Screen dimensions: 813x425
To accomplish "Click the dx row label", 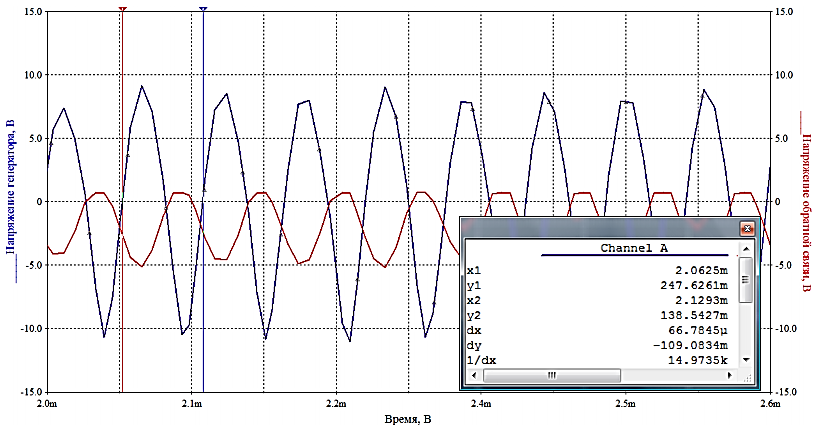I will (474, 331).
